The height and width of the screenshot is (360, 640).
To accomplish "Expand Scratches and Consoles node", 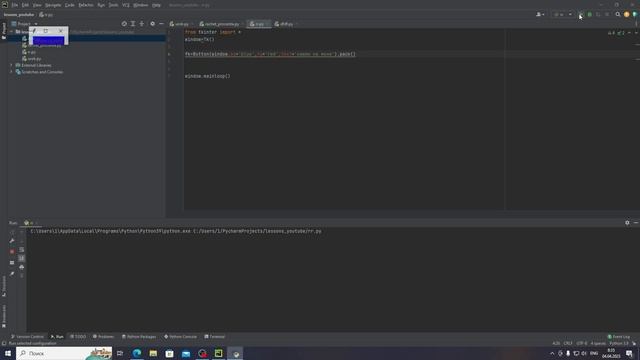I will point(11,72).
